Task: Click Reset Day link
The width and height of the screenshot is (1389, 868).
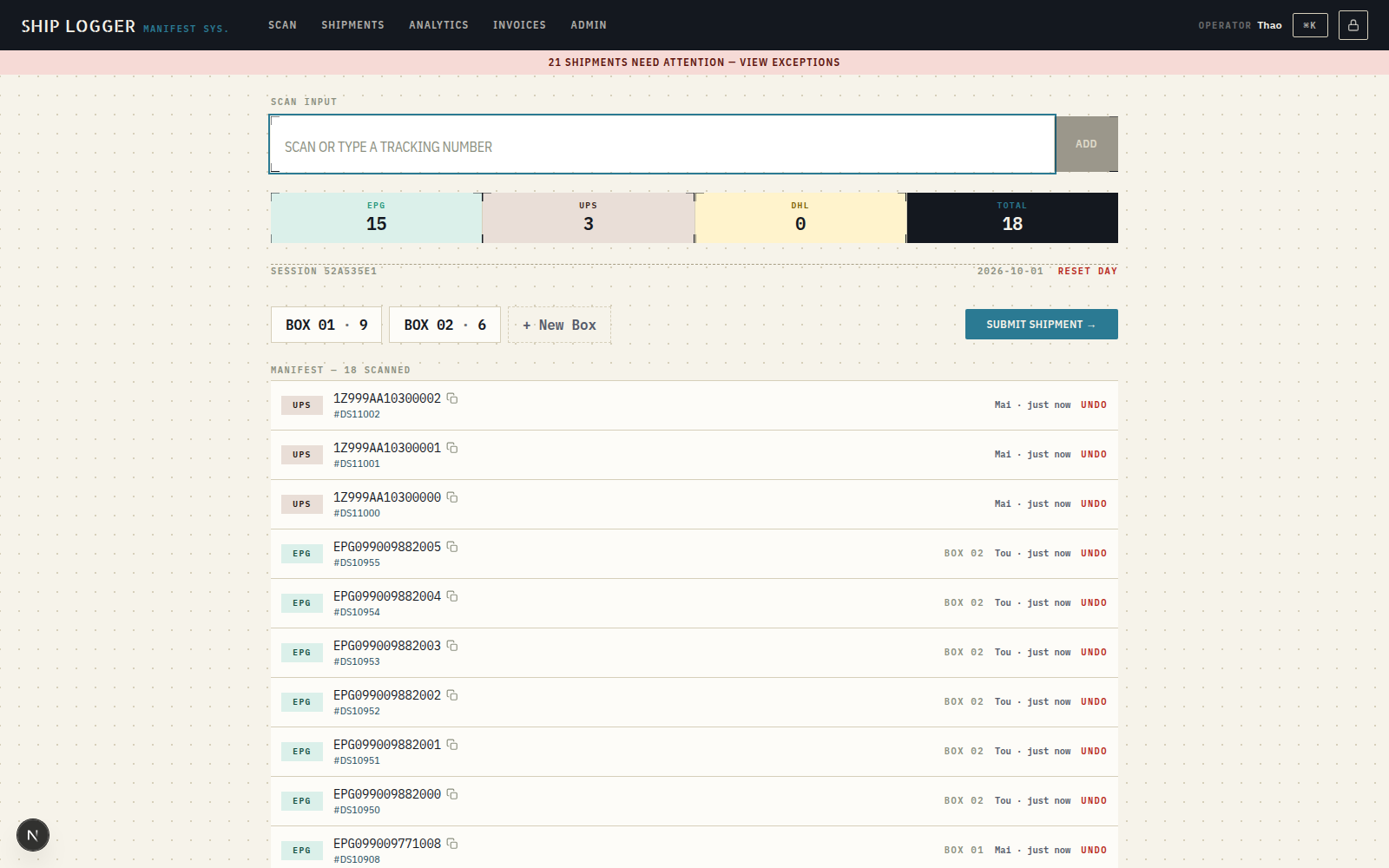Action: coord(1087,271)
